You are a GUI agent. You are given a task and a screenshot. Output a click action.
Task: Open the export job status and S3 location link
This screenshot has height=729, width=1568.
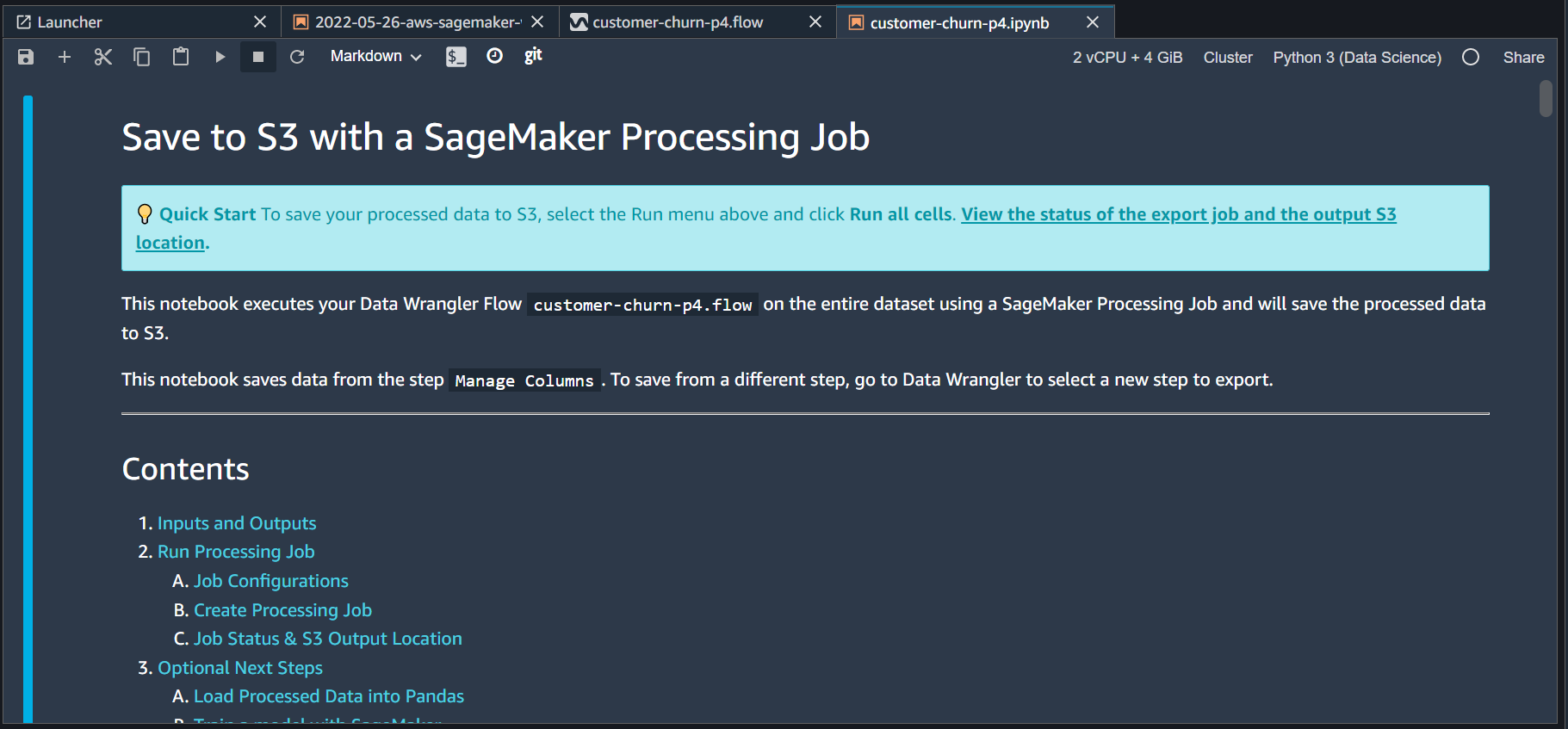click(x=1178, y=214)
